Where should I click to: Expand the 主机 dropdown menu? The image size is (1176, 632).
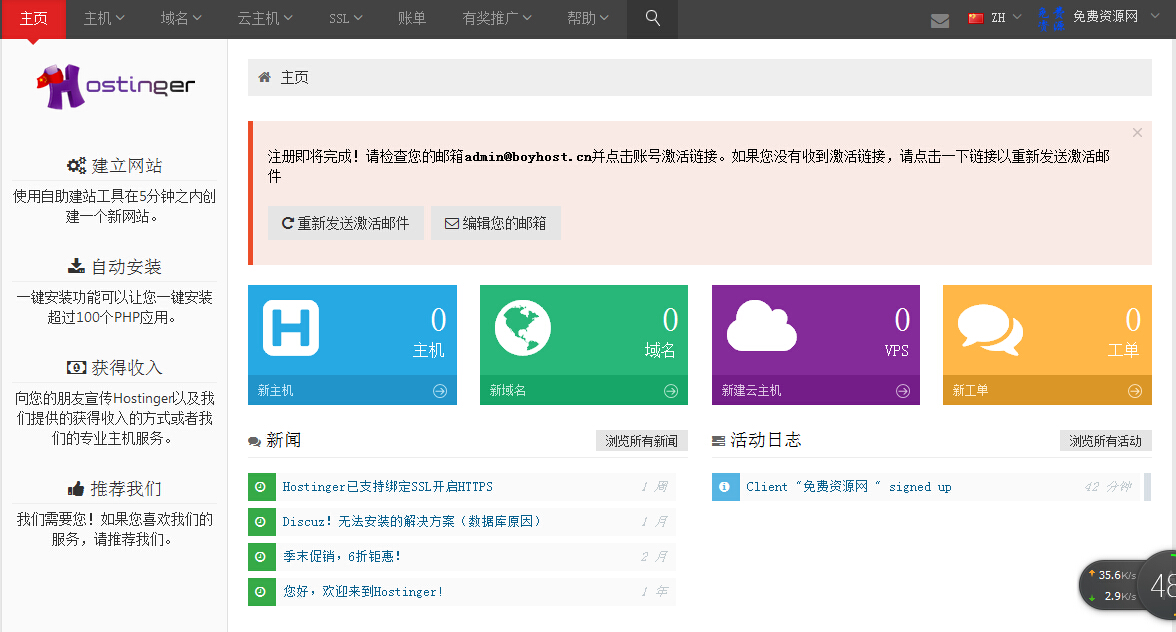[x=104, y=18]
